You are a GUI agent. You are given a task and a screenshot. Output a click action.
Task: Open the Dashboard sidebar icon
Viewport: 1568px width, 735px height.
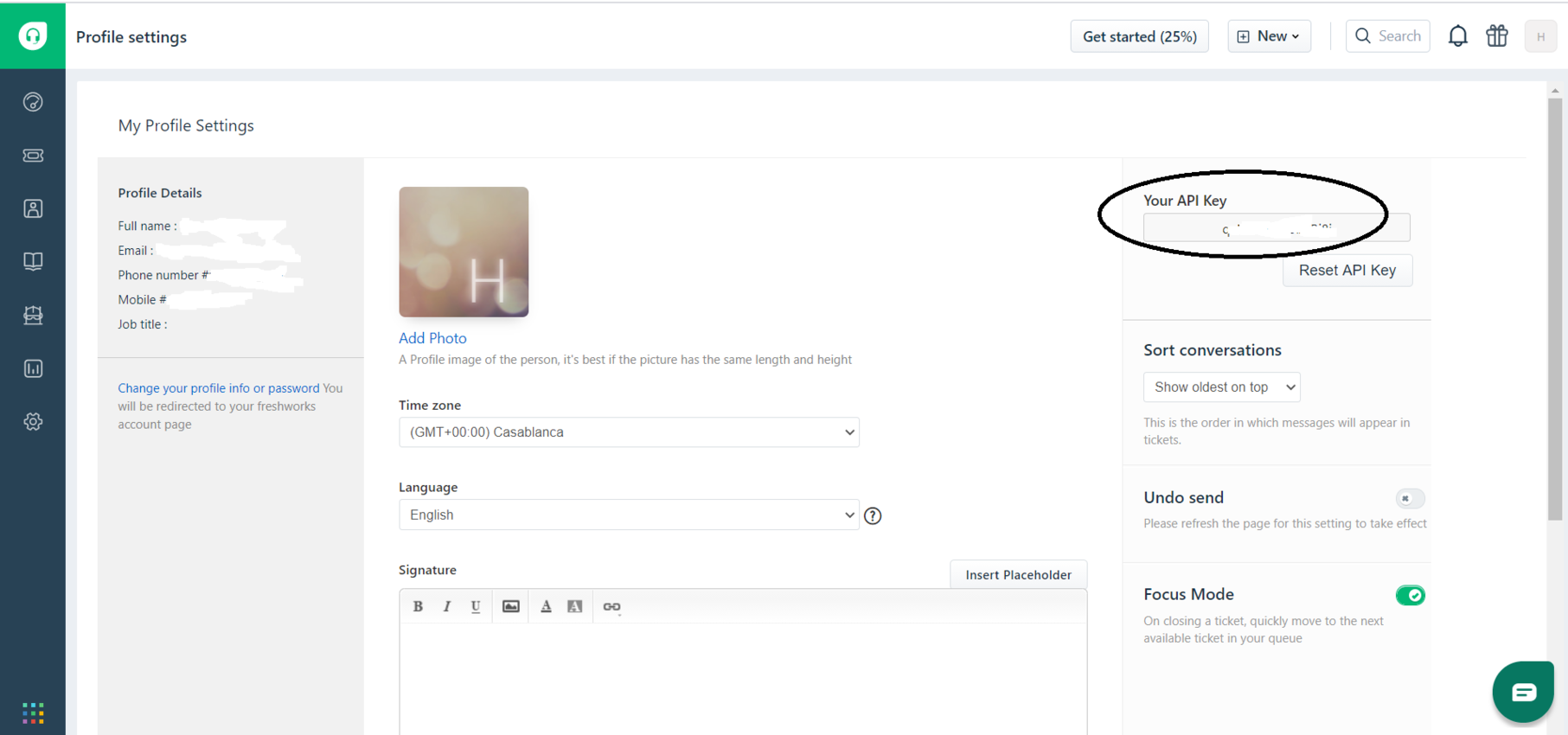click(33, 102)
